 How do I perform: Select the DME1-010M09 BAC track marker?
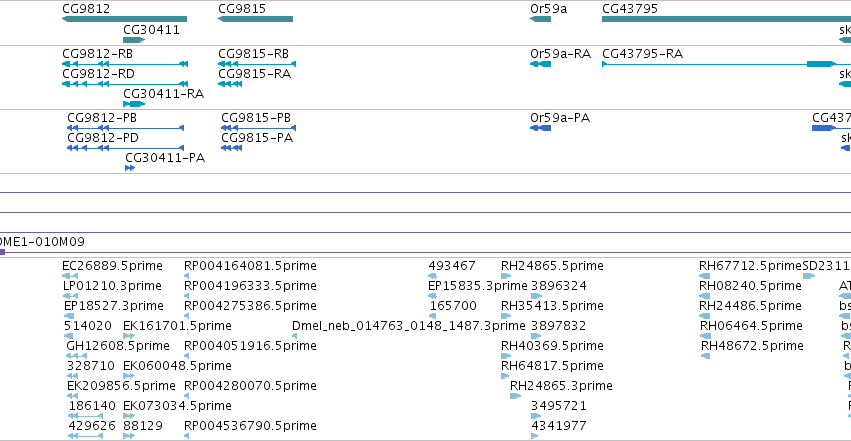(x=2, y=252)
